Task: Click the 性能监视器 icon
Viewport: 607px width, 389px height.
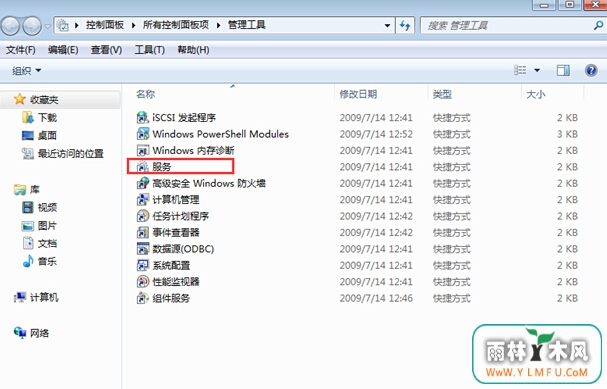Action: tap(143, 281)
